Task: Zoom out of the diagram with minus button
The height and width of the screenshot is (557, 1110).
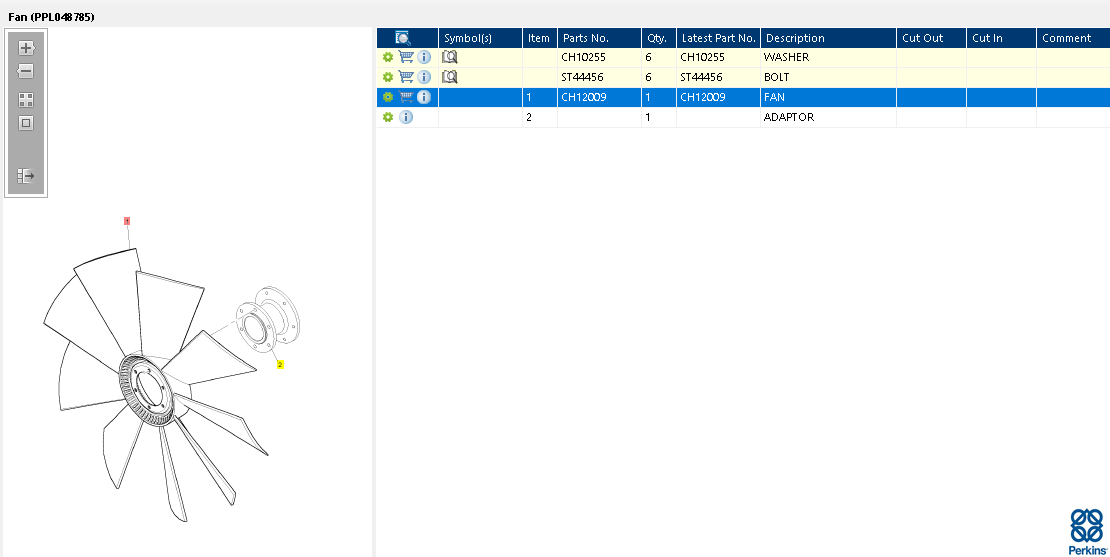Action: pos(26,71)
